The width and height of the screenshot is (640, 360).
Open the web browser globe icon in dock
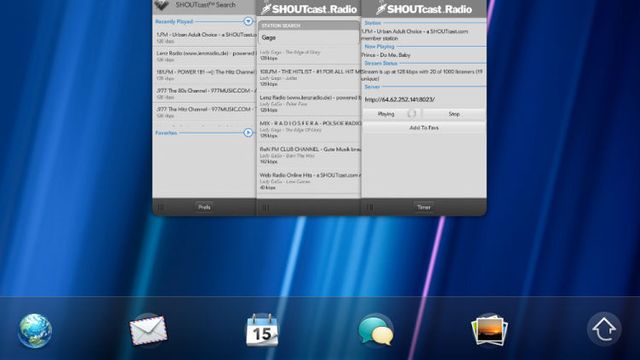tap(35, 330)
